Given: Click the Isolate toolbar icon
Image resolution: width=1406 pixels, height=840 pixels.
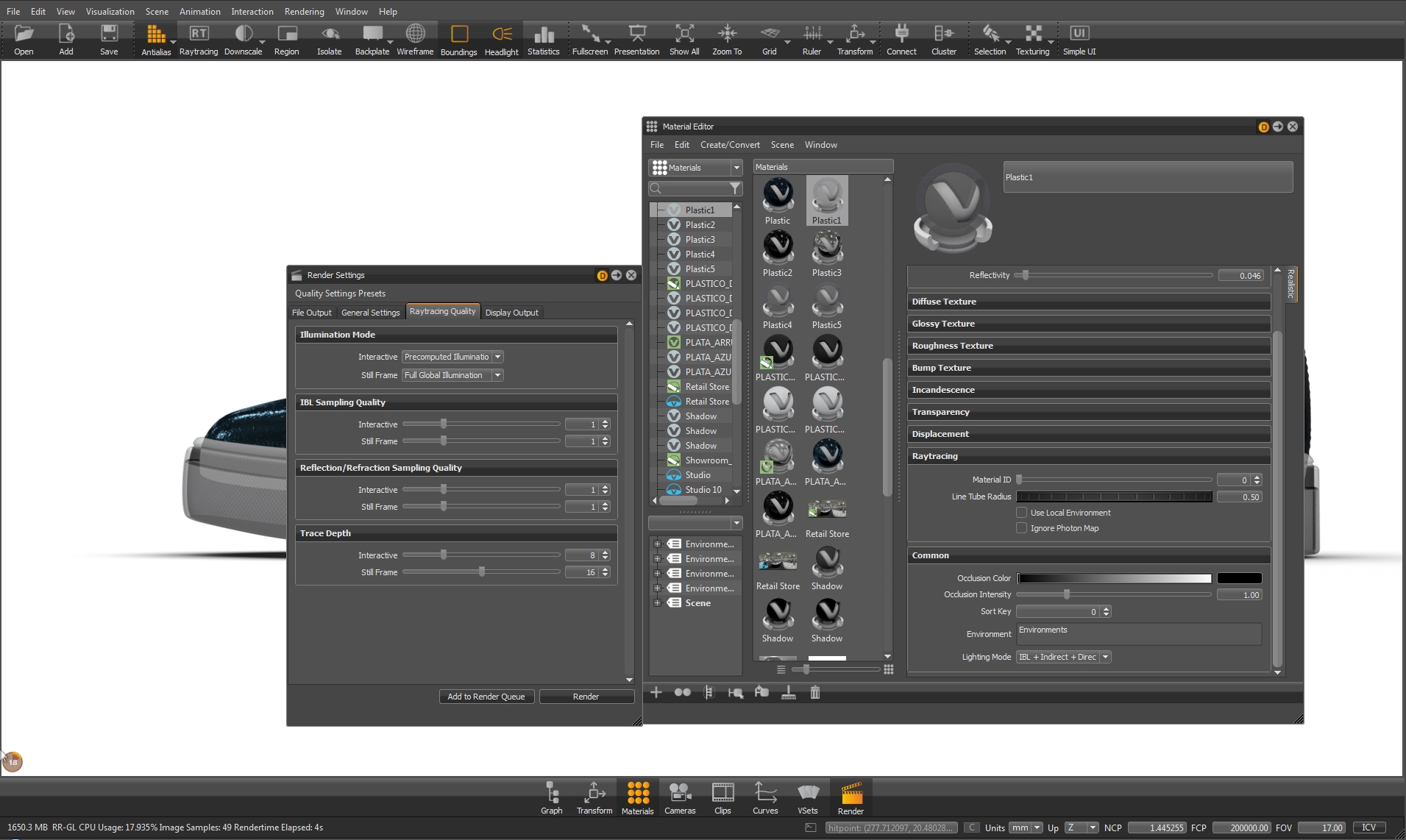Looking at the screenshot, I should (x=330, y=39).
